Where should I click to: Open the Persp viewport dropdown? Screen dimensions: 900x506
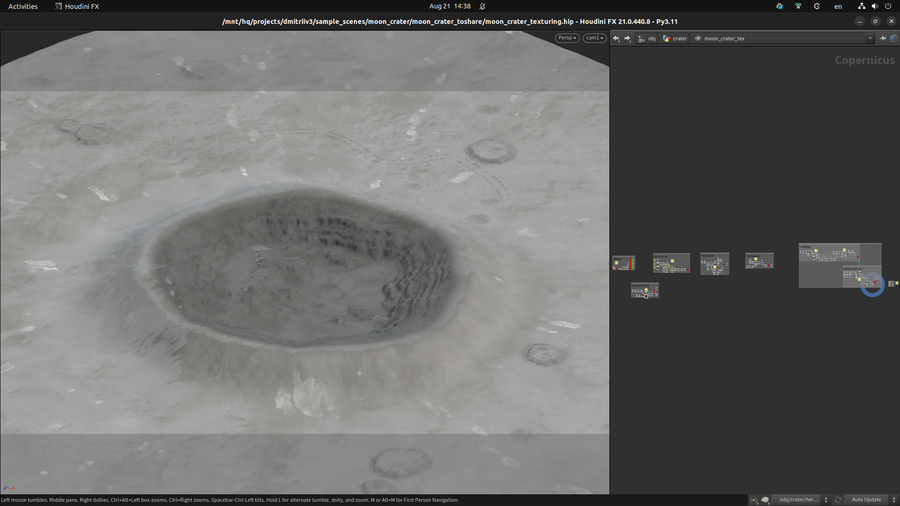[567, 38]
